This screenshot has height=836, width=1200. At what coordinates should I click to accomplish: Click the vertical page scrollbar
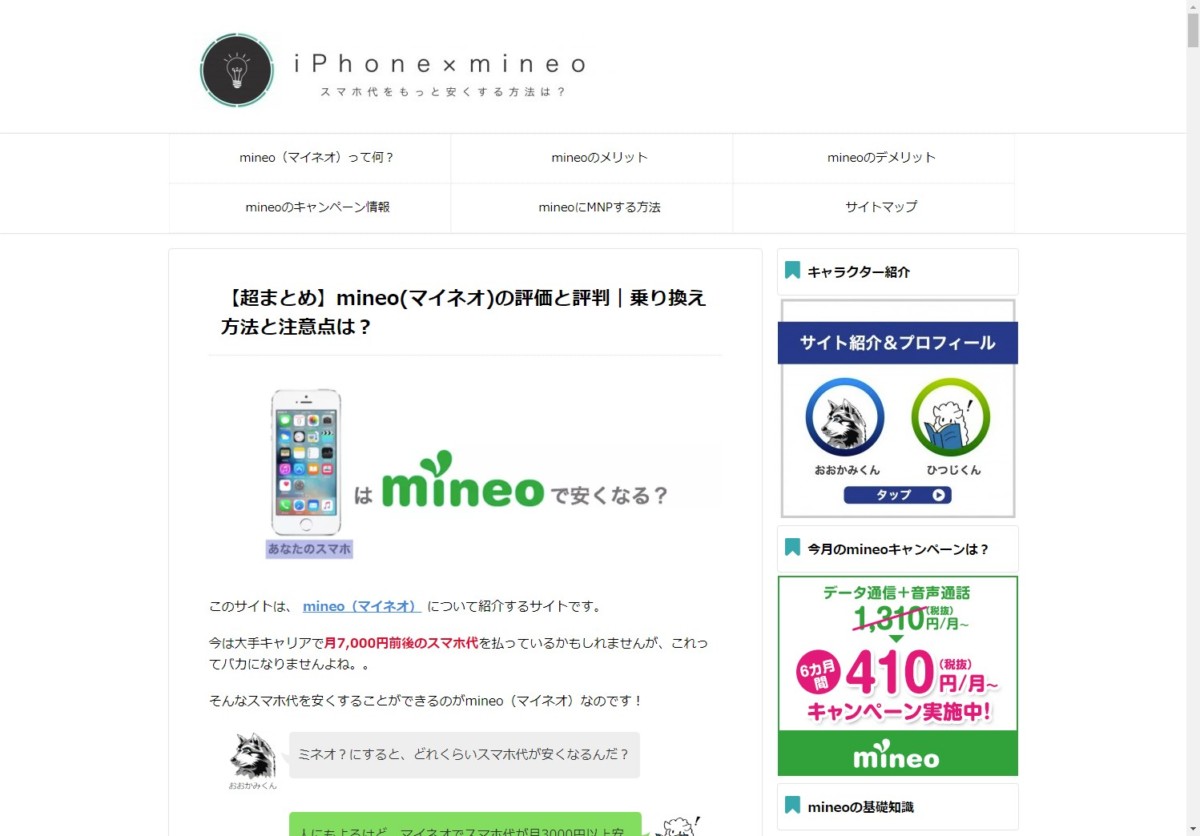tap(1193, 418)
